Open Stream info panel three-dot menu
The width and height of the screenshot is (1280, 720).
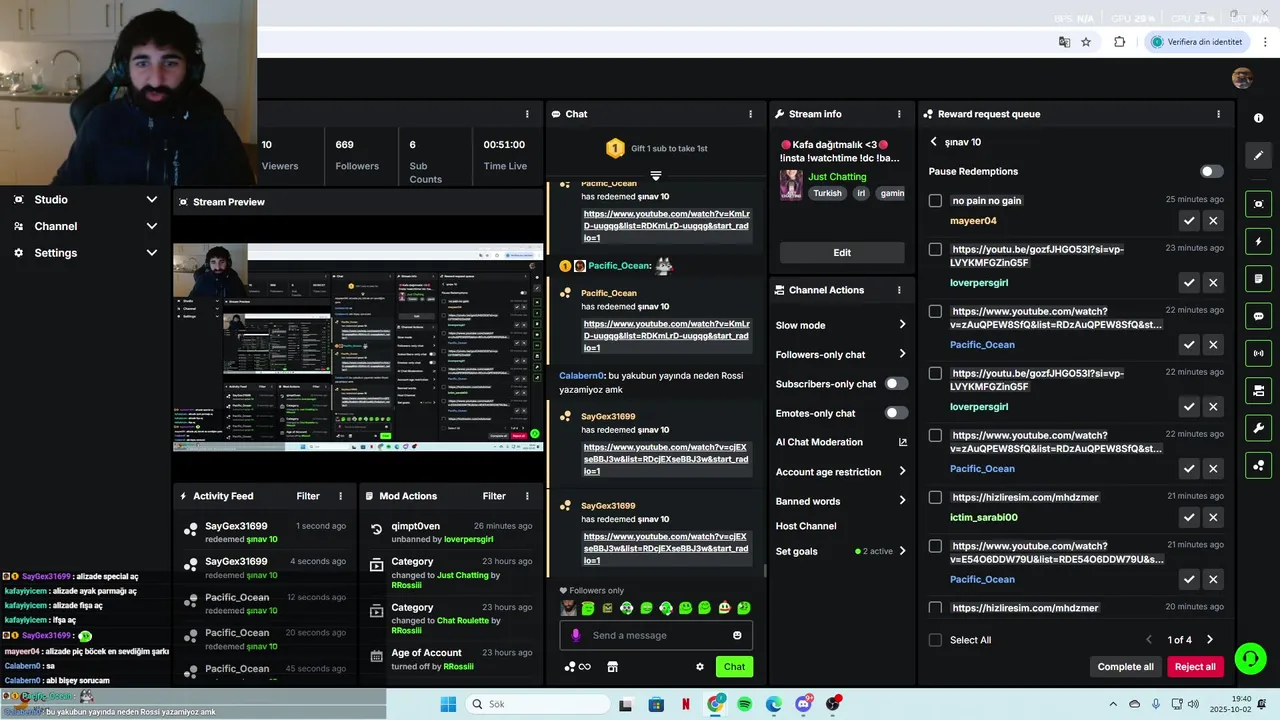pos(899,114)
